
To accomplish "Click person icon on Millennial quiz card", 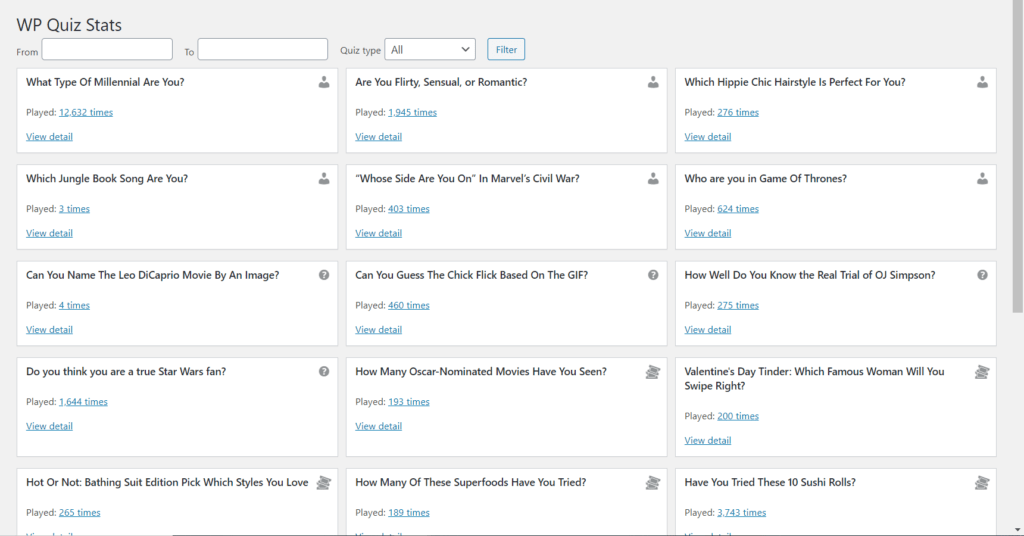I will click(x=324, y=83).
